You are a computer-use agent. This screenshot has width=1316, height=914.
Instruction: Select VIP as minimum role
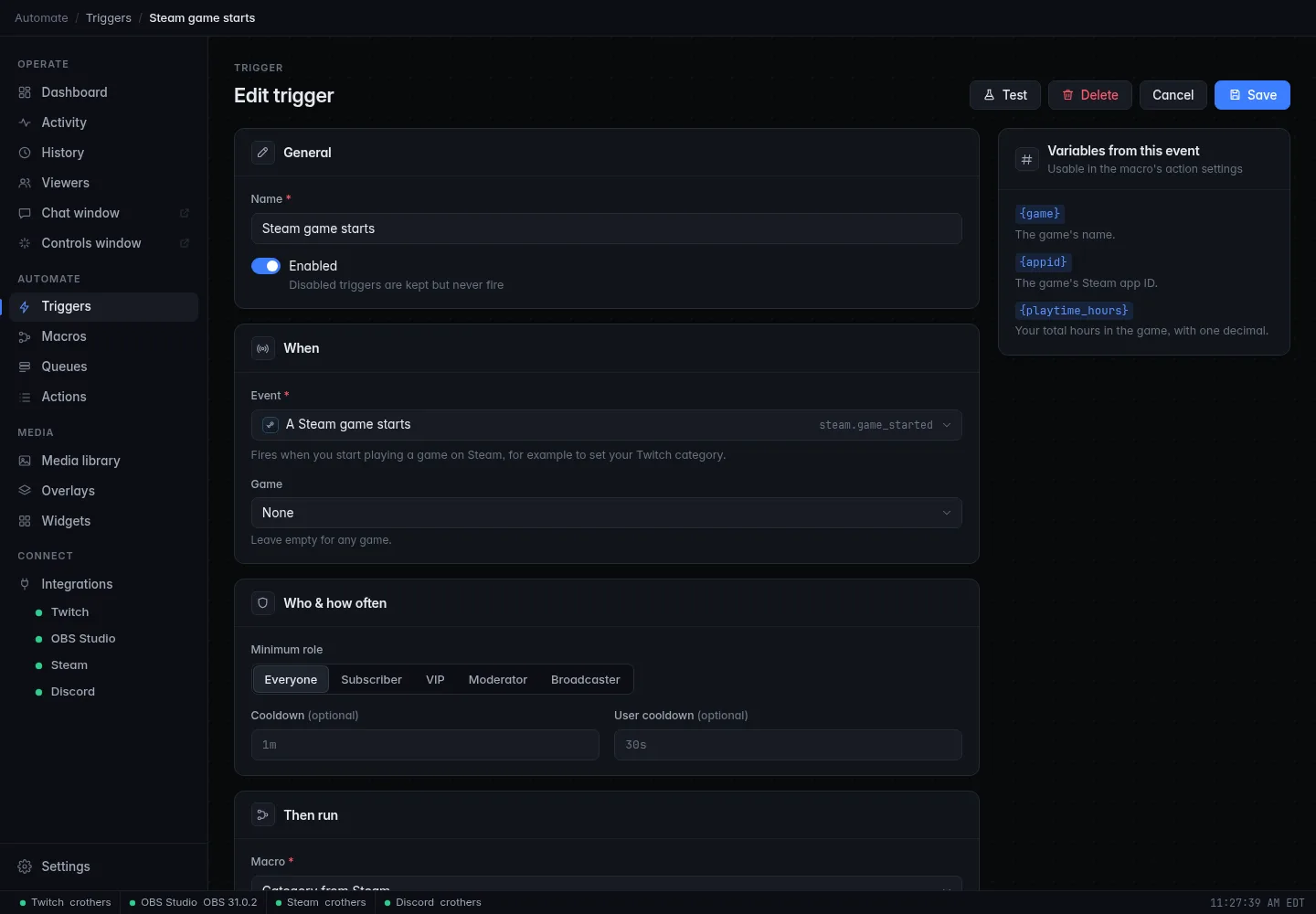coord(435,679)
